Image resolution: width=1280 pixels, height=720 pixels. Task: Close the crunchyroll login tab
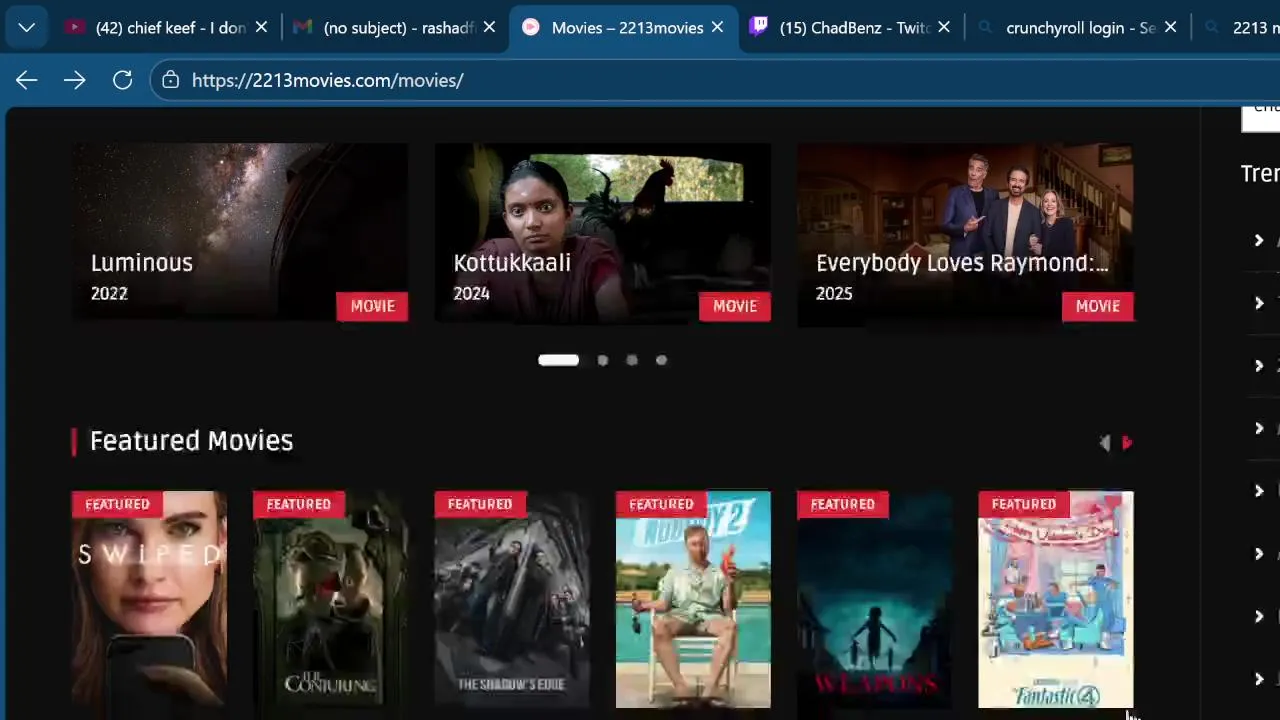(1171, 28)
